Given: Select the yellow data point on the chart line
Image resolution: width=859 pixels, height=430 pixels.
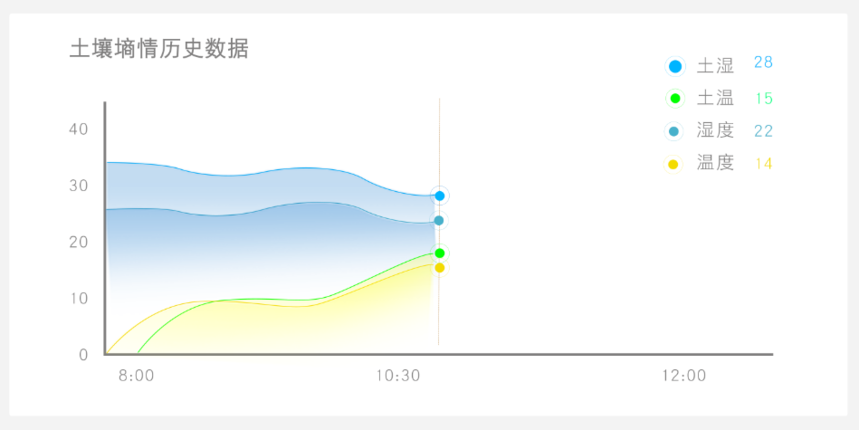Looking at the screenshot, I should pyautogui.click(x=439, y=267).
